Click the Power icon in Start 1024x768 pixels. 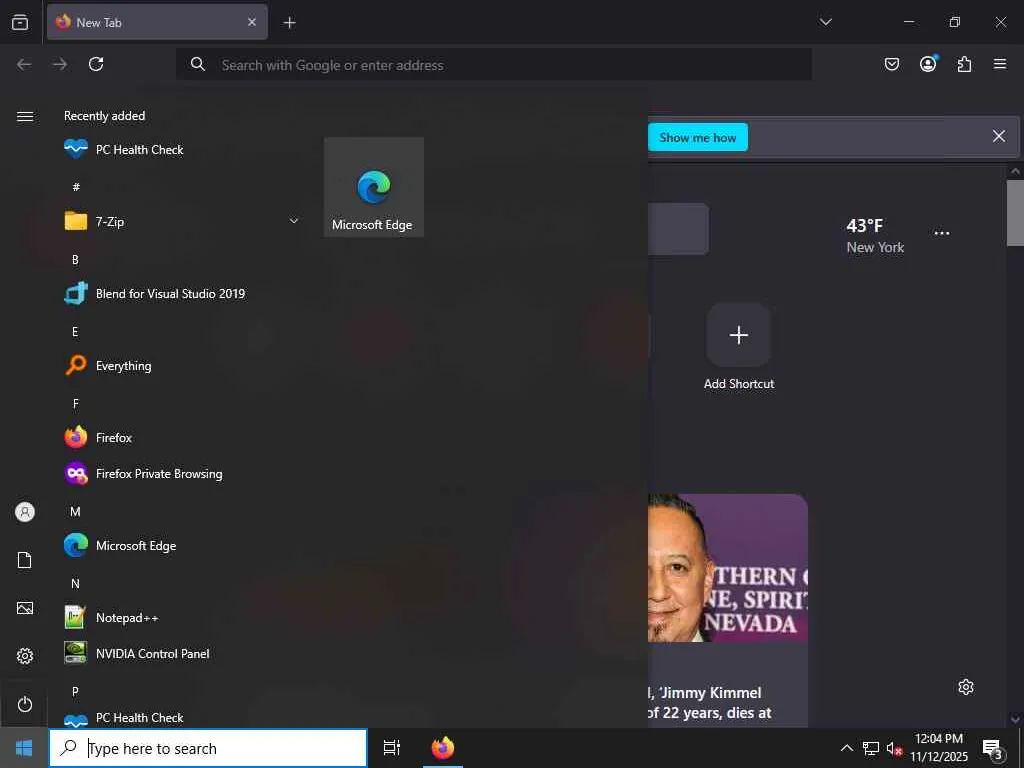(25, 704)
